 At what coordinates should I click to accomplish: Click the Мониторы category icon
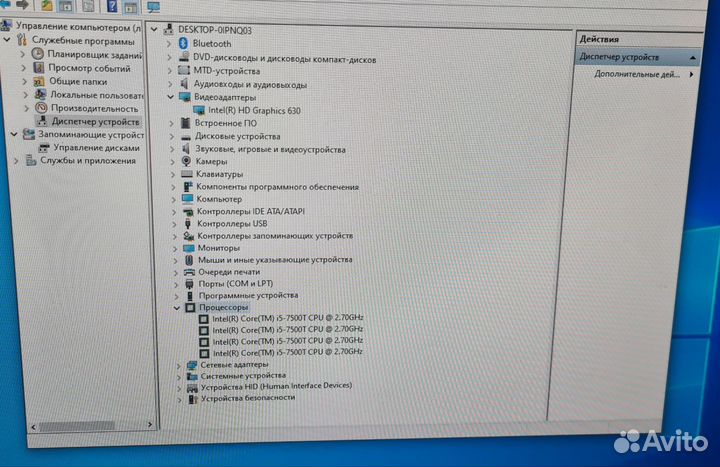[x=188, y=248]
